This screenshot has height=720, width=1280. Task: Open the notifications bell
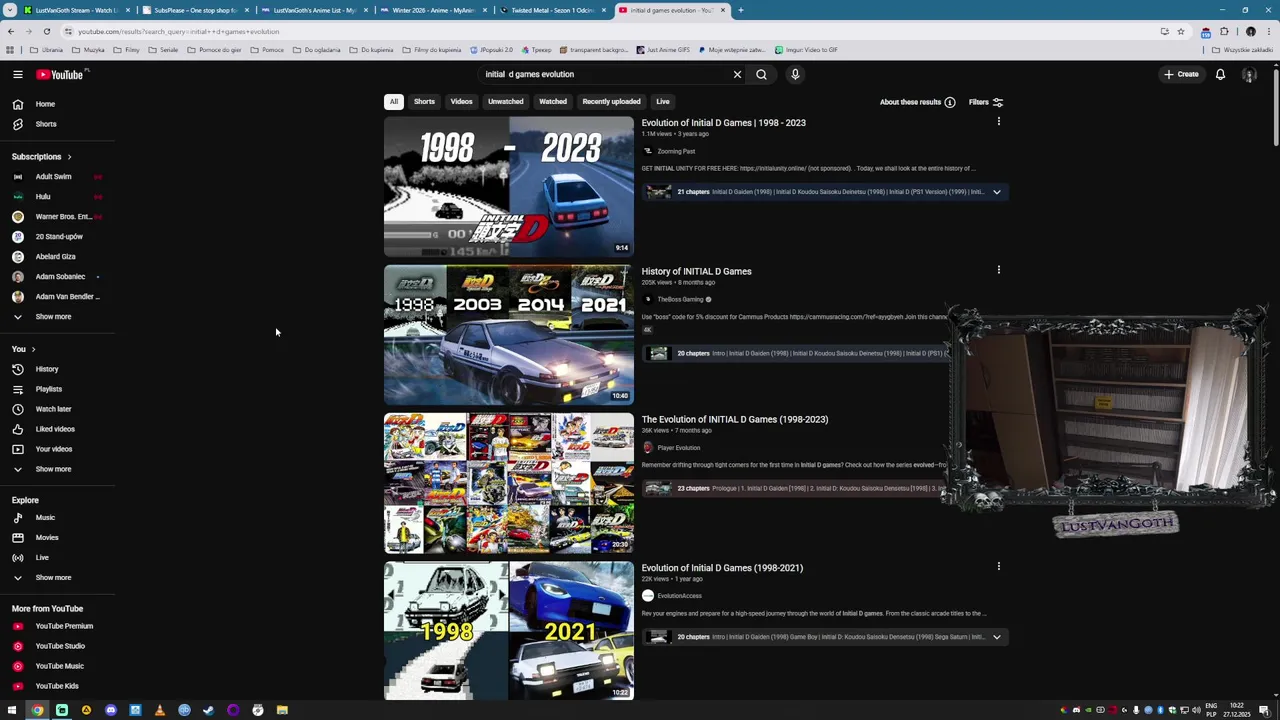(1220, 74)
